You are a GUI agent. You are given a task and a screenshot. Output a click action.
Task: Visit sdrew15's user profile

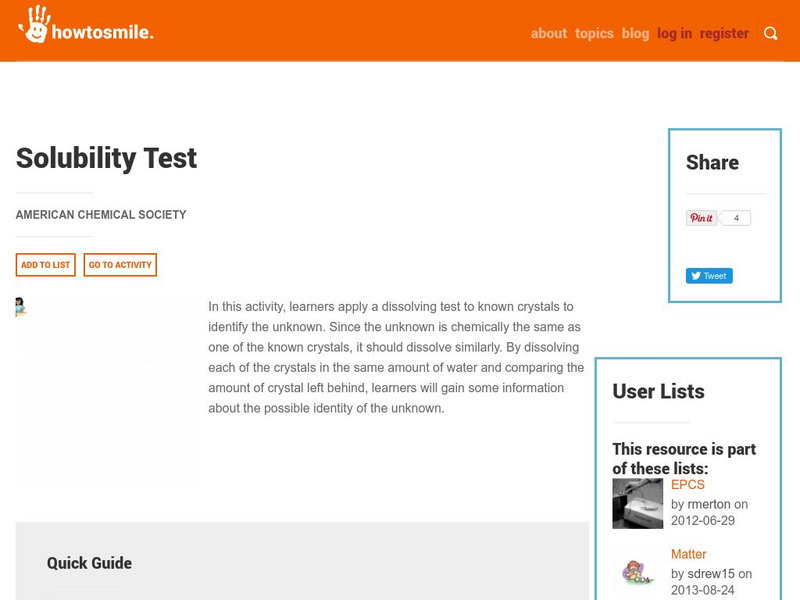(711, 574)
